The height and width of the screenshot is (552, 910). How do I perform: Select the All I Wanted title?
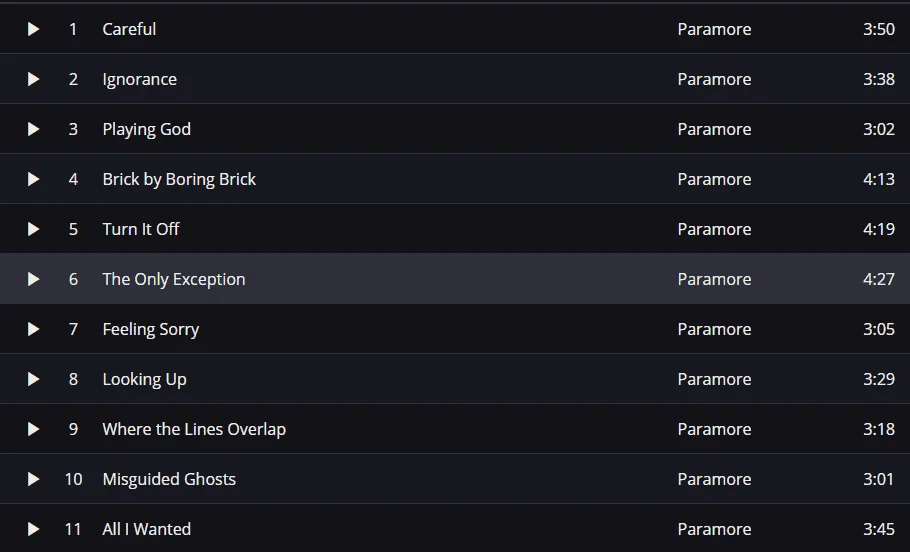(146, 529)
